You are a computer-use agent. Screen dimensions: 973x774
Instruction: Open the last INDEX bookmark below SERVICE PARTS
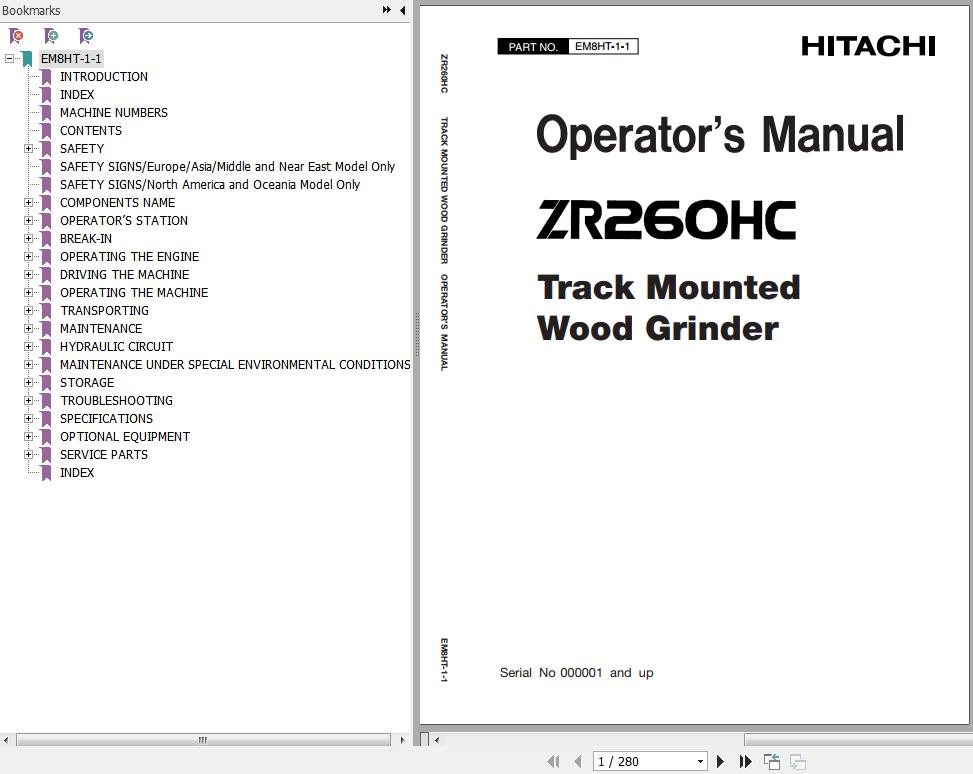77,472
